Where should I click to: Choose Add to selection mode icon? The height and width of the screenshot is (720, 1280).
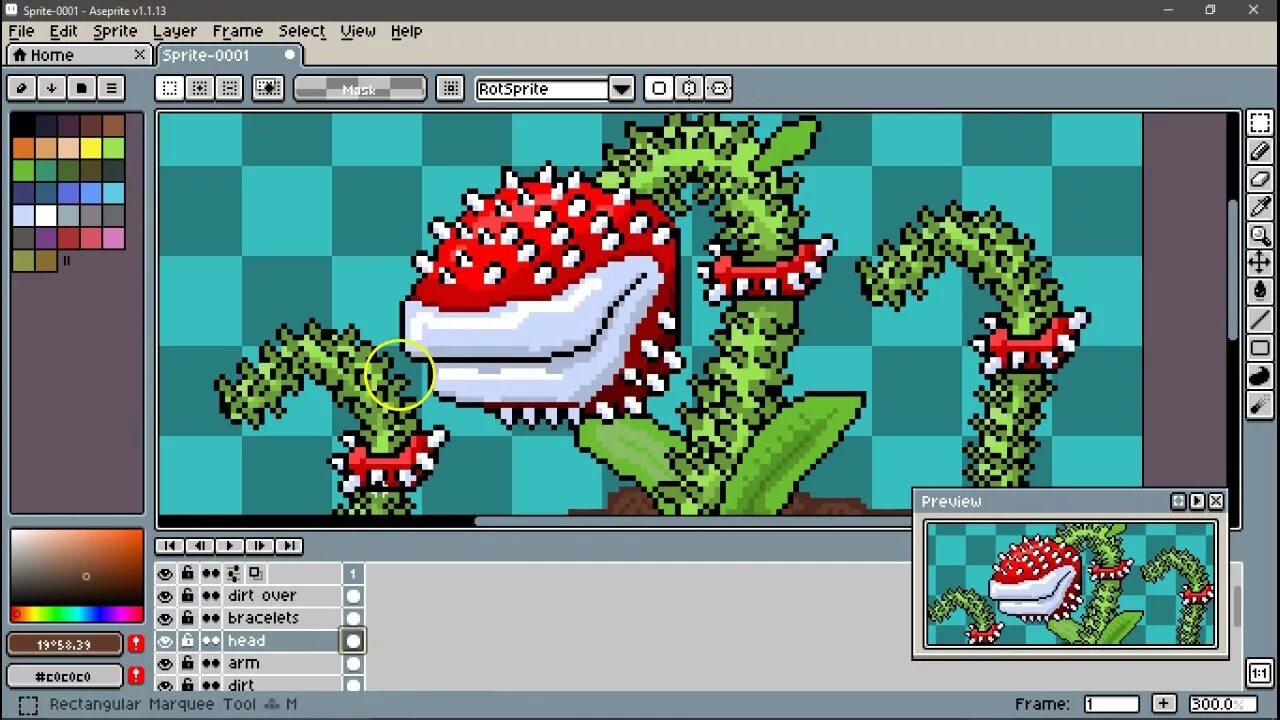point(200,88)
